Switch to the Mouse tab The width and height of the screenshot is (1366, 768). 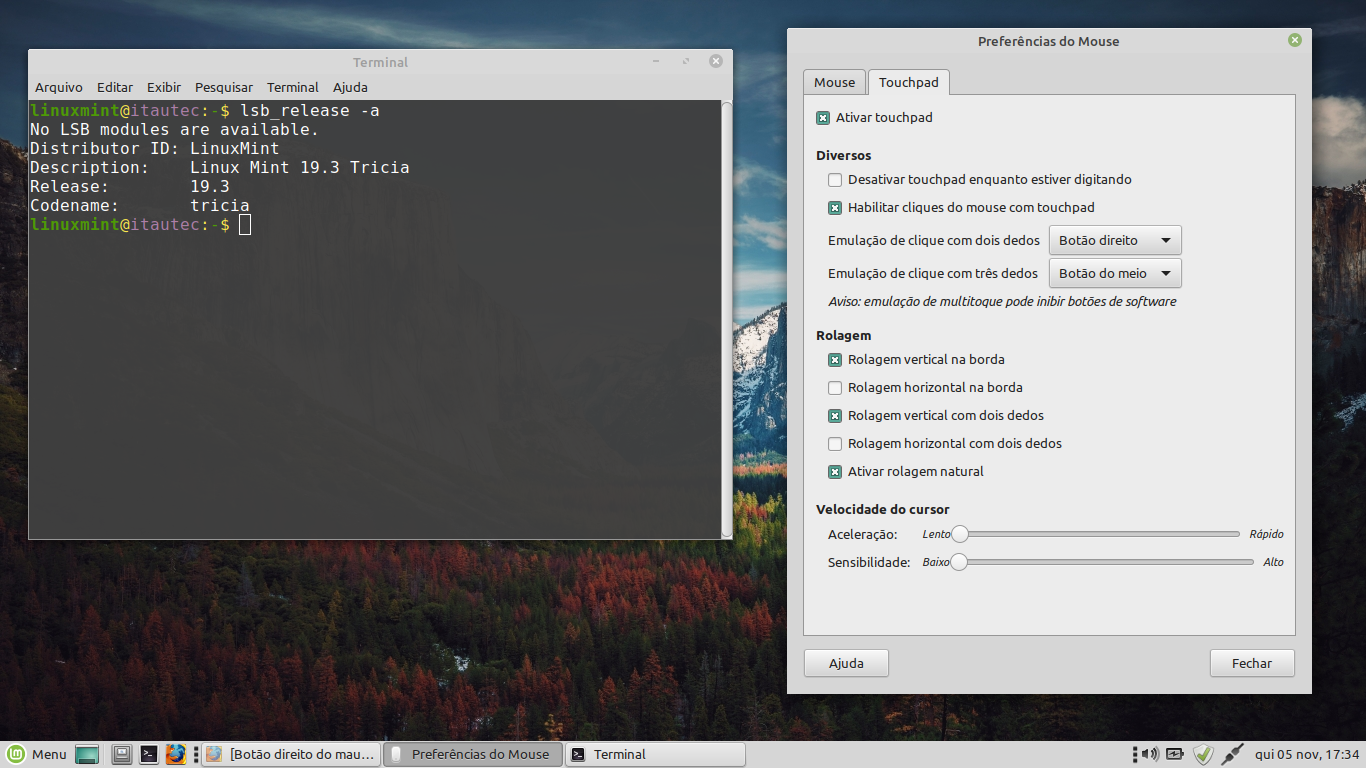coord(834,82)
